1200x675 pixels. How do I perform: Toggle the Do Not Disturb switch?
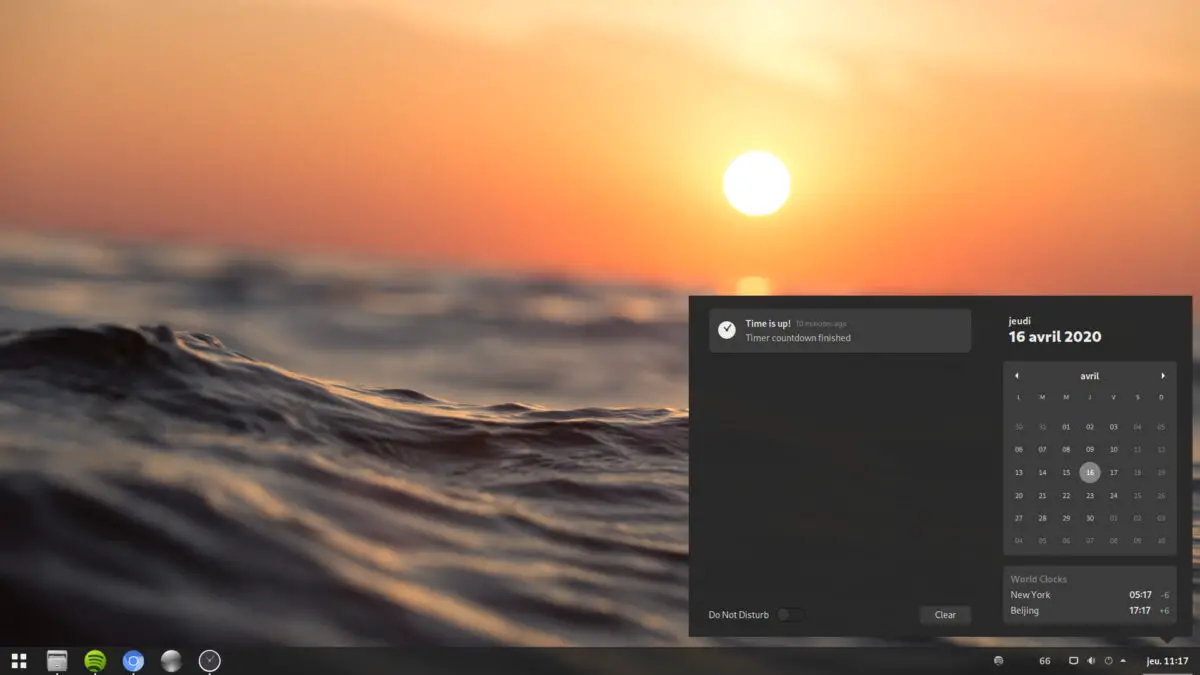(790, 615)
